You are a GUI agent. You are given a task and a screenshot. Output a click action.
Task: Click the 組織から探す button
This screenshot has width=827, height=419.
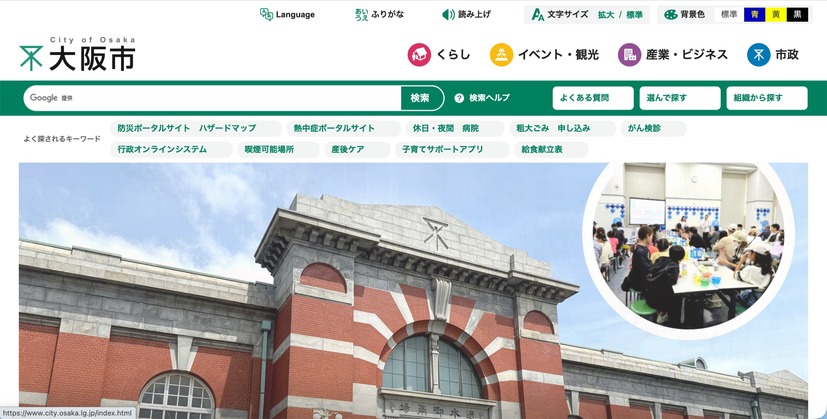tap(767, 98)
